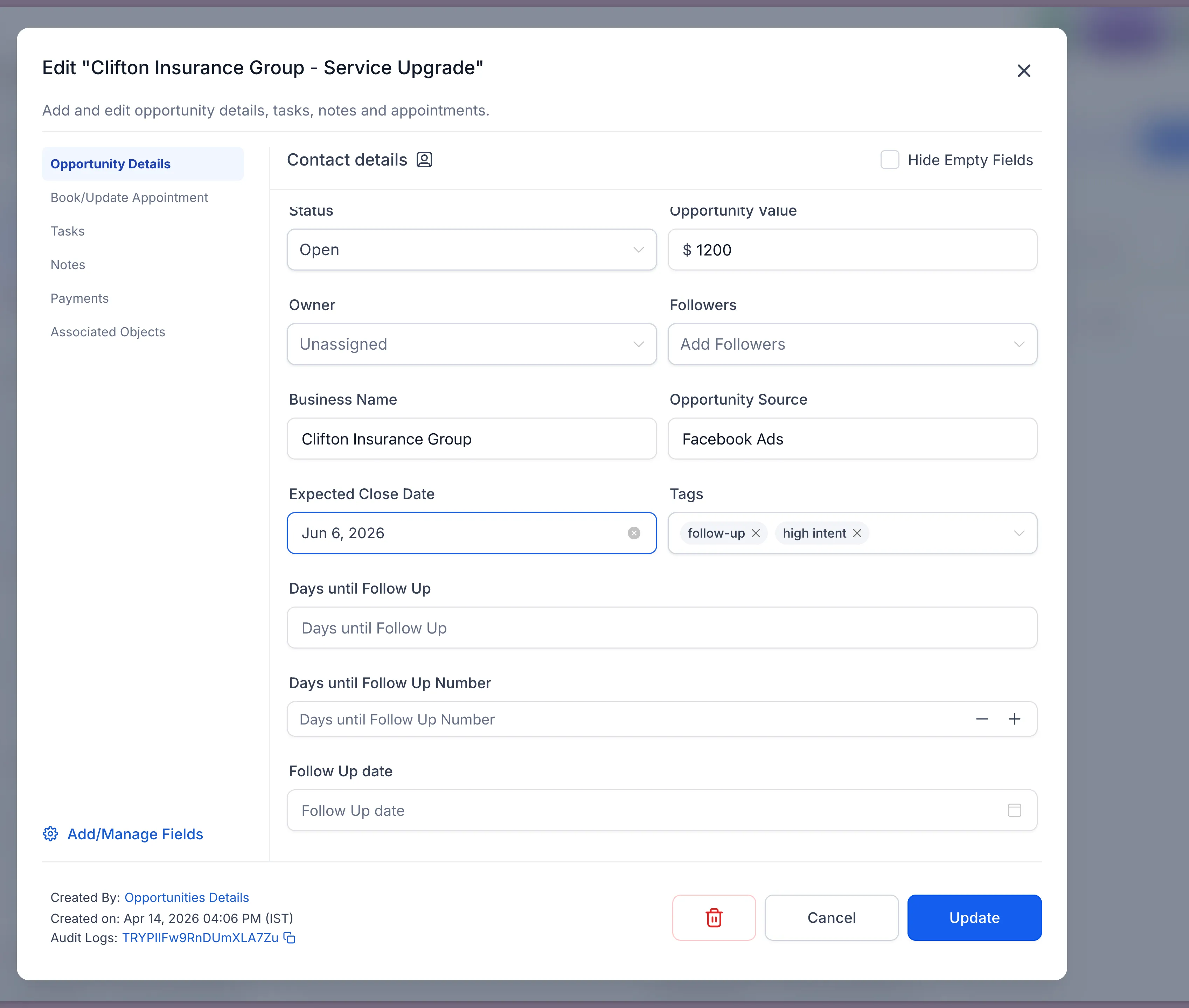This screenshot has width=1189, height=1008.
Task: Copy the audit log ID
Action: coord(290,938)
